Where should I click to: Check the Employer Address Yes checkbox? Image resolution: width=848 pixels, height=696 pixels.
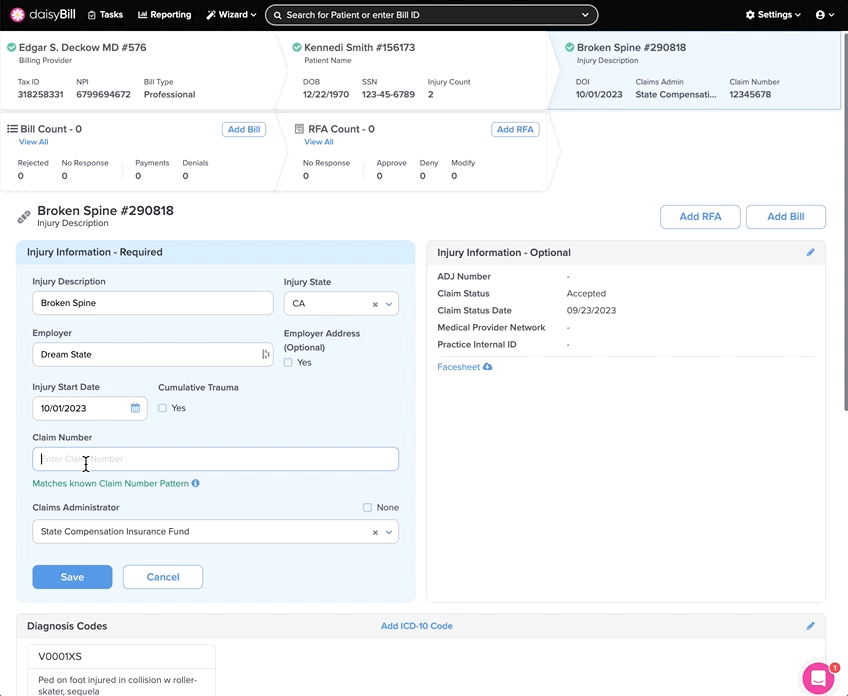288,363
